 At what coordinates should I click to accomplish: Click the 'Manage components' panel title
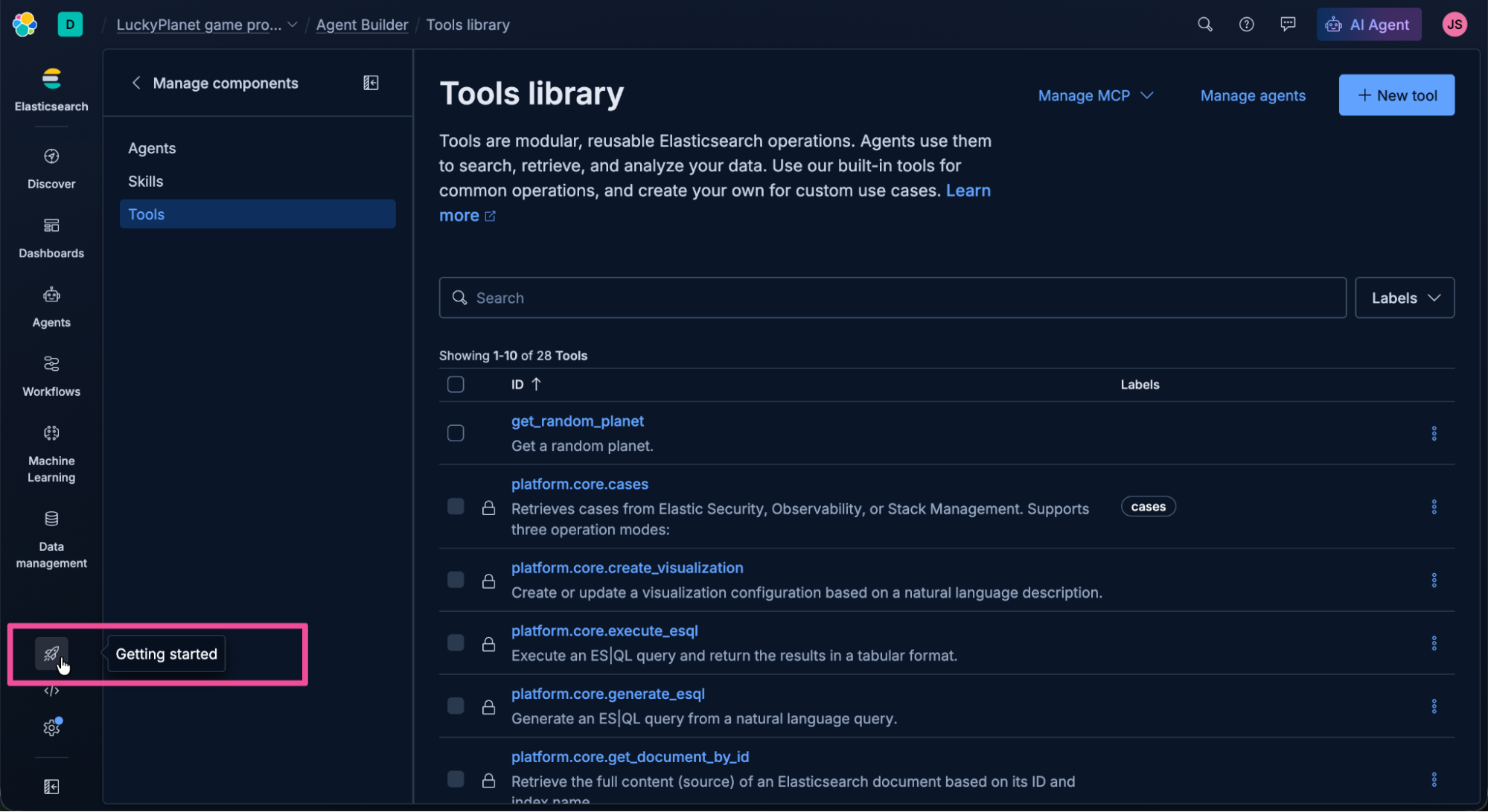[x=226, y=83]
